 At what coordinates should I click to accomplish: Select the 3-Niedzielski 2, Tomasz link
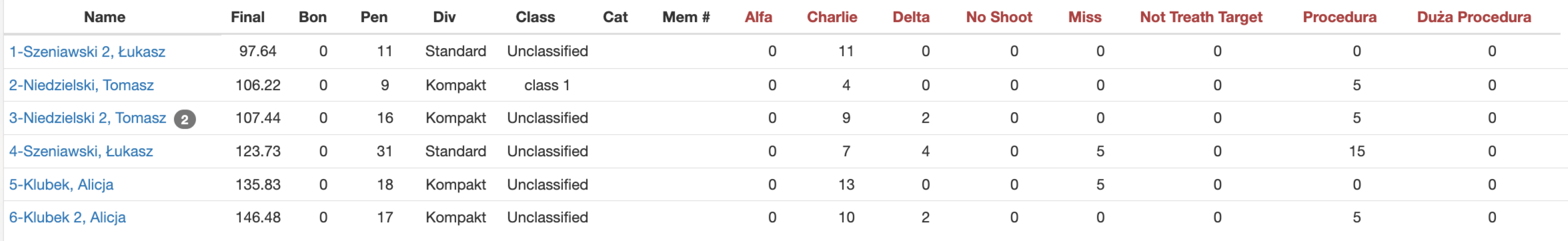87,118
